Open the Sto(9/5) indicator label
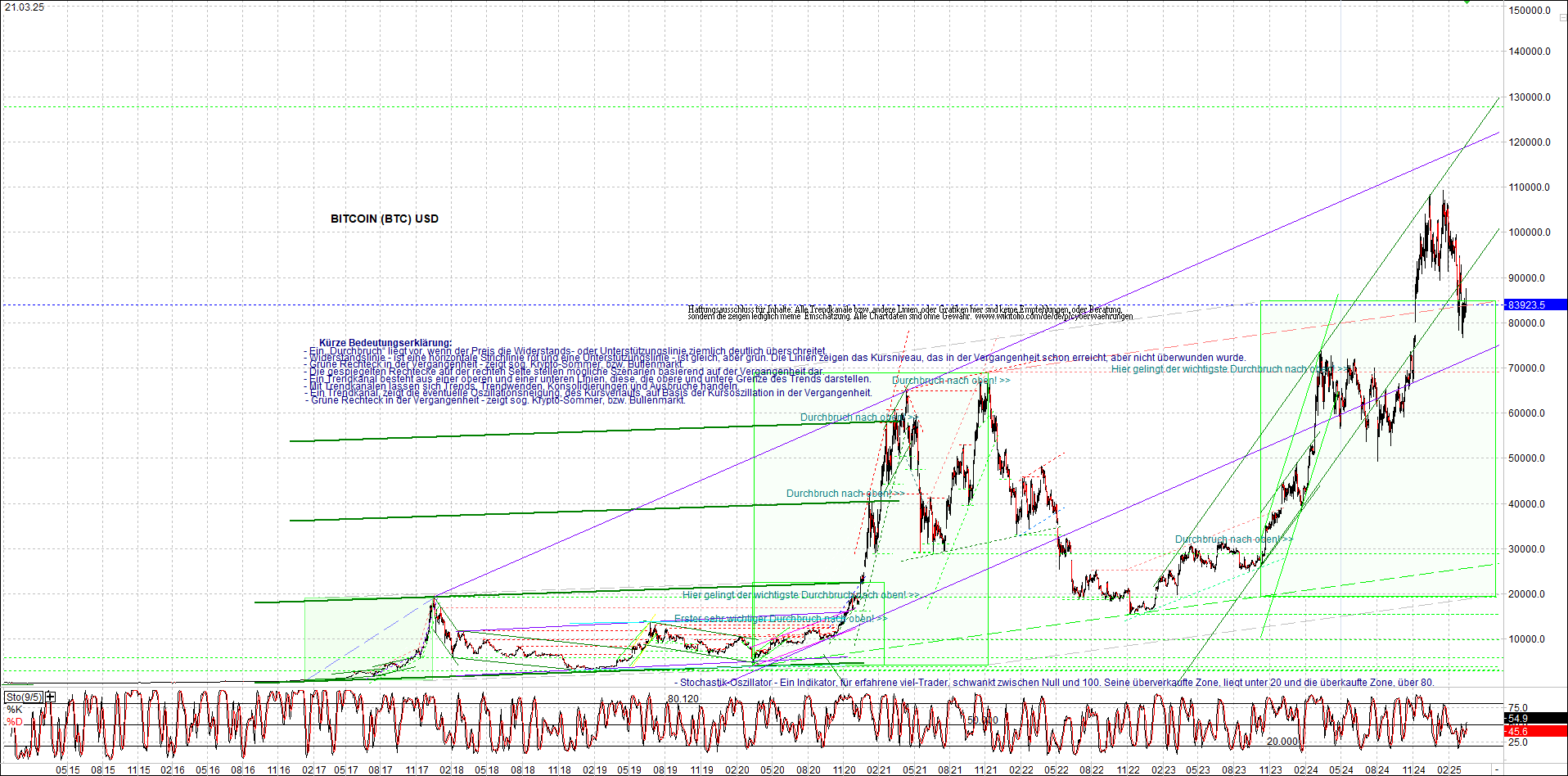 (x=24, y=697)
